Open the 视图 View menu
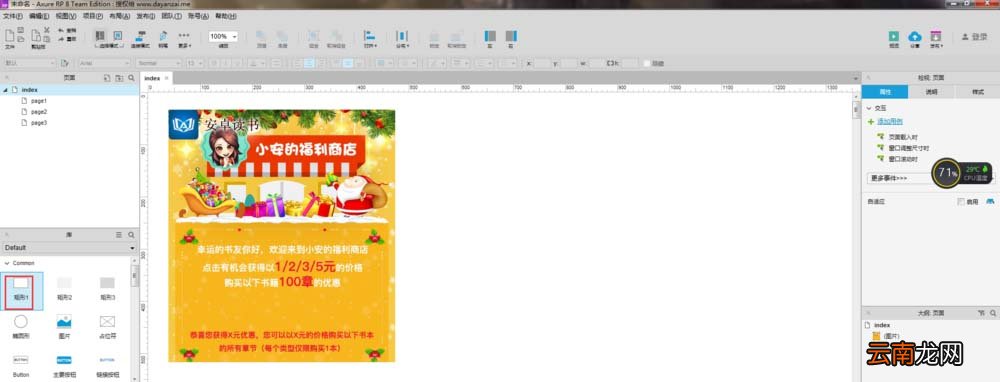The image size is (1000, 382). (66, 16)
